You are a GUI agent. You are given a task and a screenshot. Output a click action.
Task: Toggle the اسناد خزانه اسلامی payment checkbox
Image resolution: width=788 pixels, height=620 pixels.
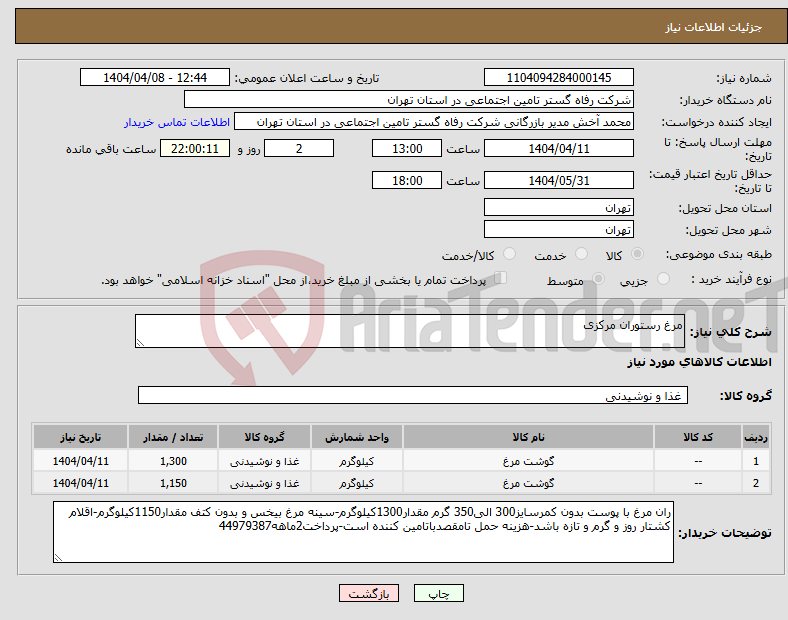click(x=501, y=278)
